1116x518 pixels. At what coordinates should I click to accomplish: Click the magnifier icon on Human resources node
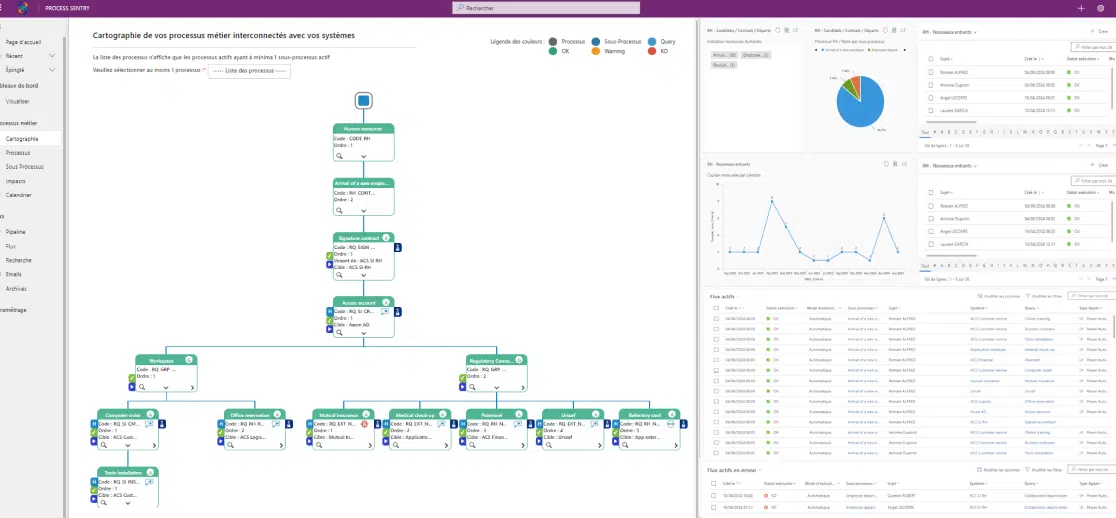point(339,157)
